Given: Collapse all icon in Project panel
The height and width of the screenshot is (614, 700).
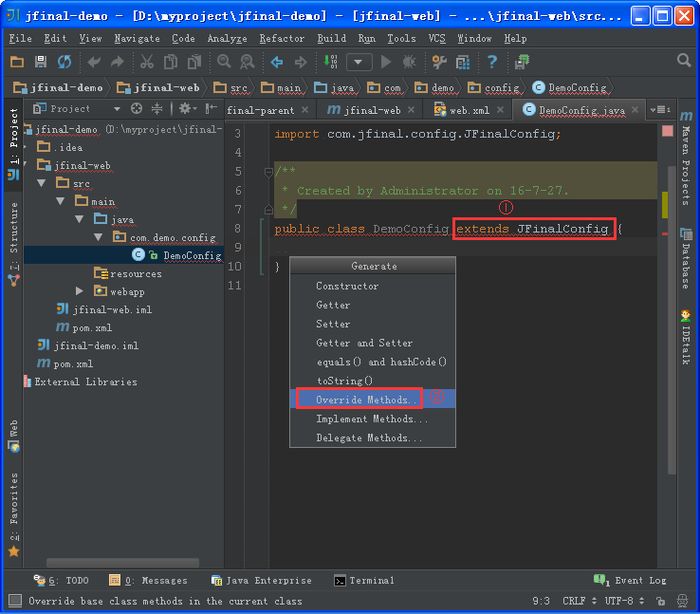Looking at the screenshot, I should point(157,108).
